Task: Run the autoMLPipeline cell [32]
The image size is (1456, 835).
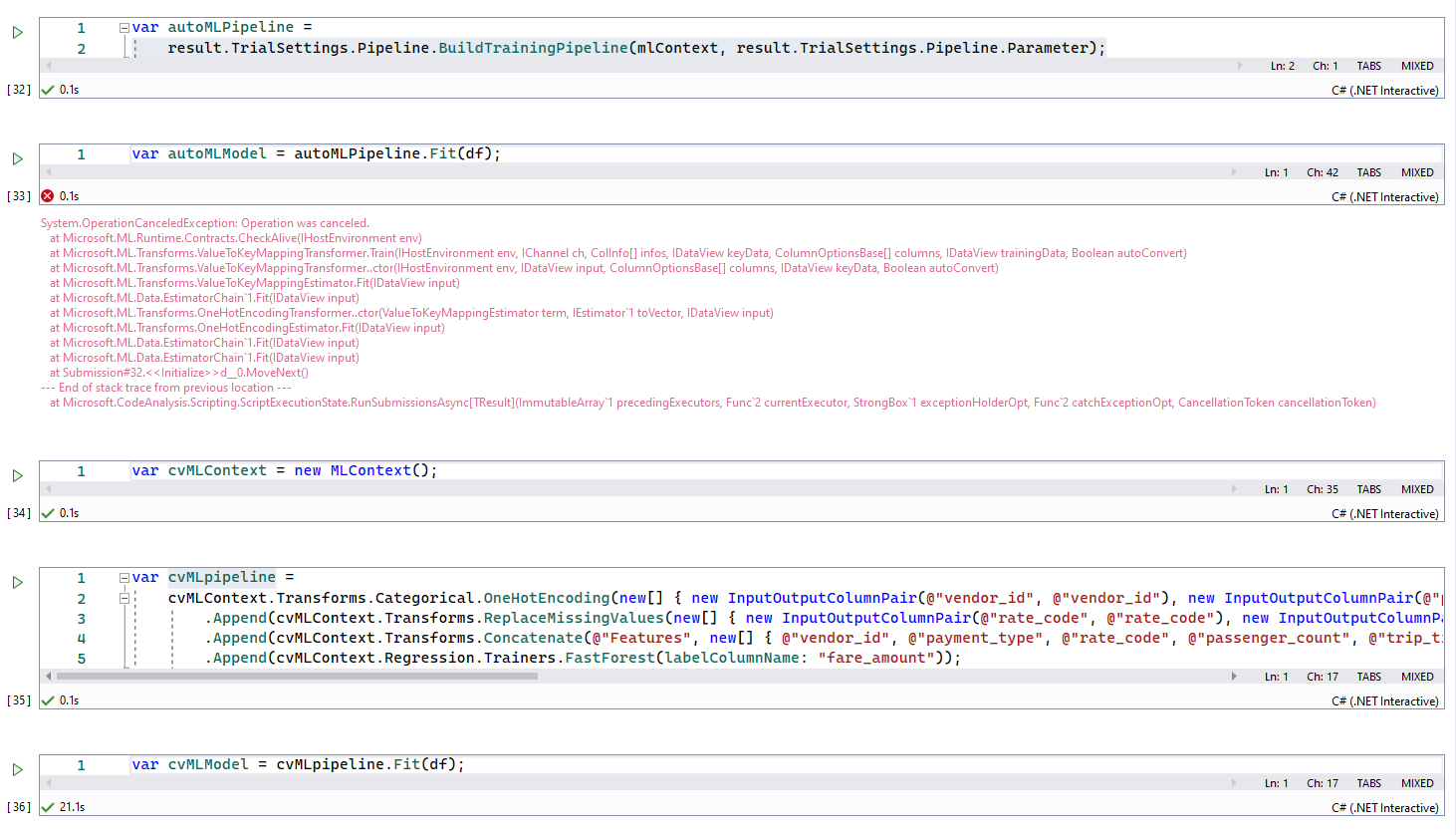Action: pyautogui.click(x=17, y=32)
